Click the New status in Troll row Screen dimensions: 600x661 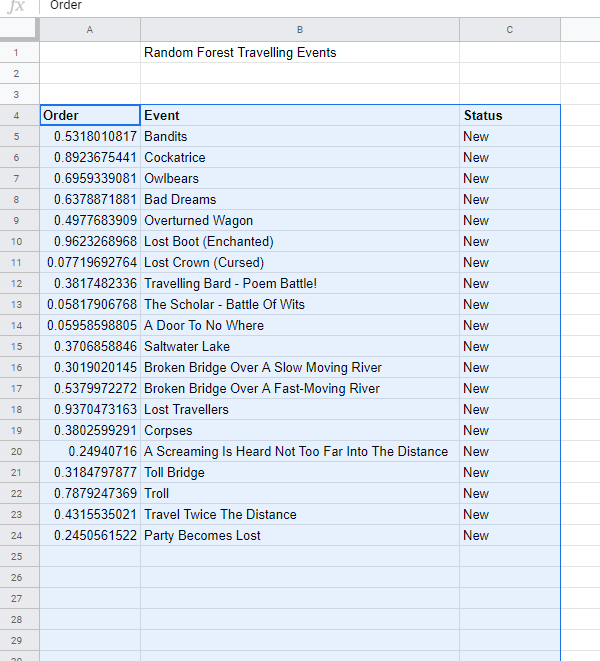pos(510,494)
